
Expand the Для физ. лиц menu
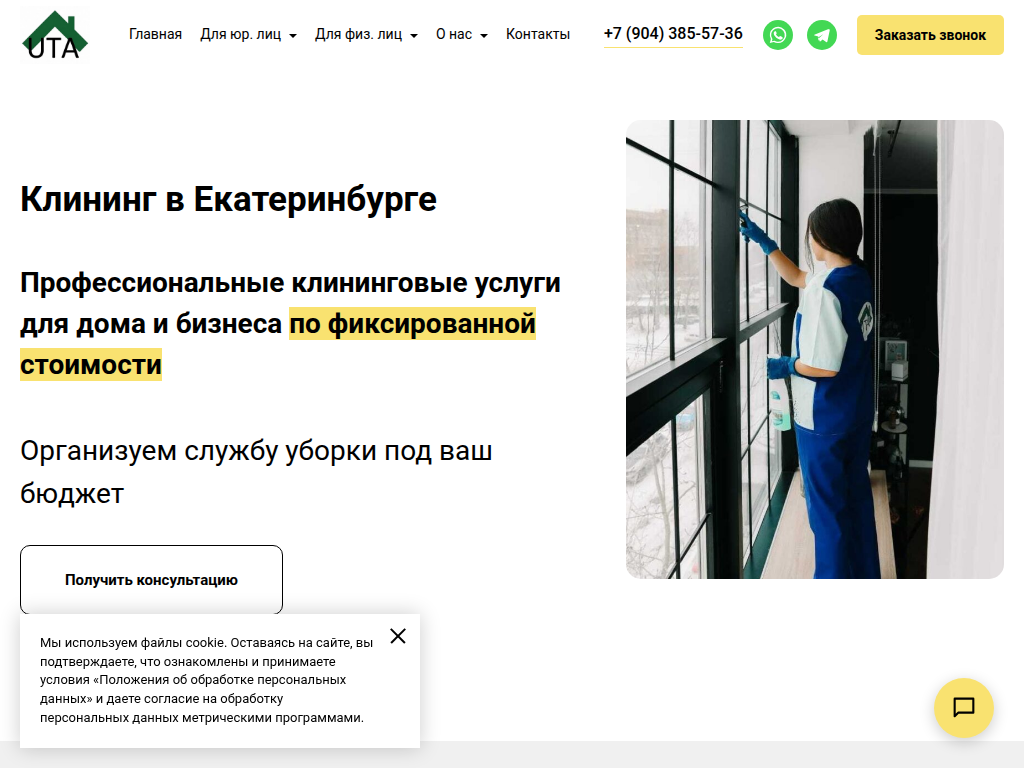pyautogui.click(x=366, y=34)
